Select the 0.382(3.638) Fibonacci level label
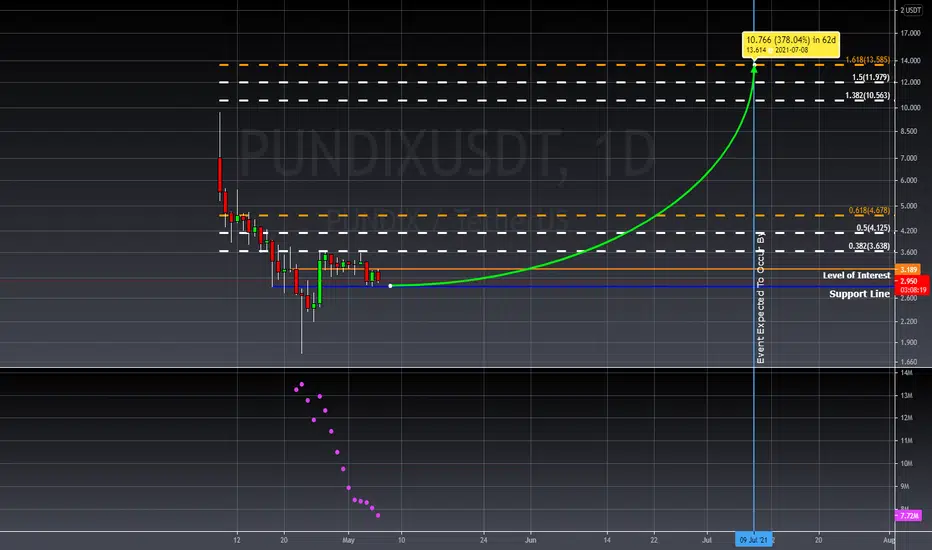This screenshot has height=550, width=932. tap(869, 246)
